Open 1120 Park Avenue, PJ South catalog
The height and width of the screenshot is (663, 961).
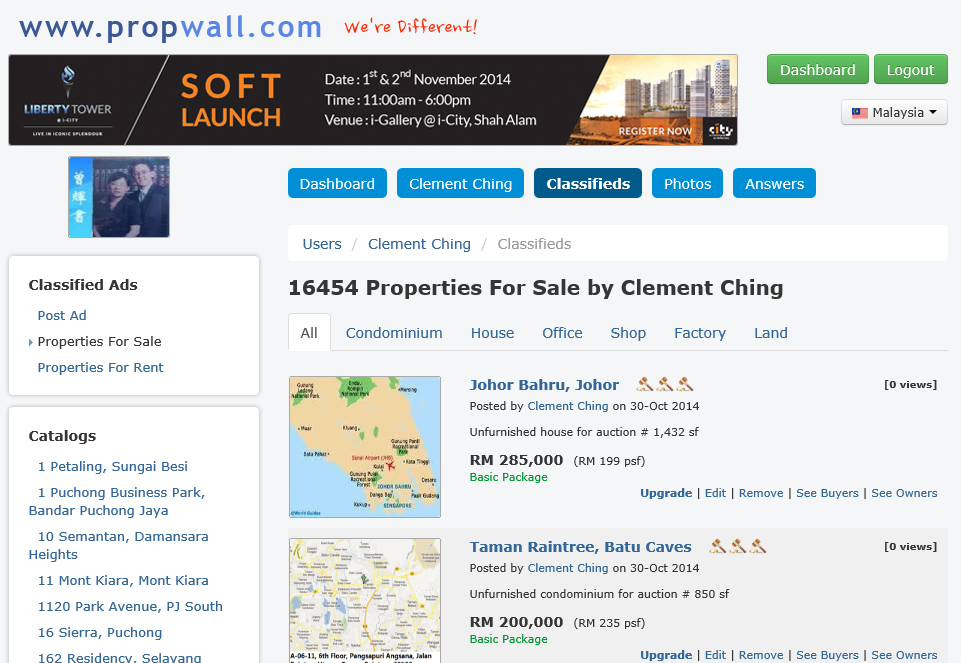130,607
